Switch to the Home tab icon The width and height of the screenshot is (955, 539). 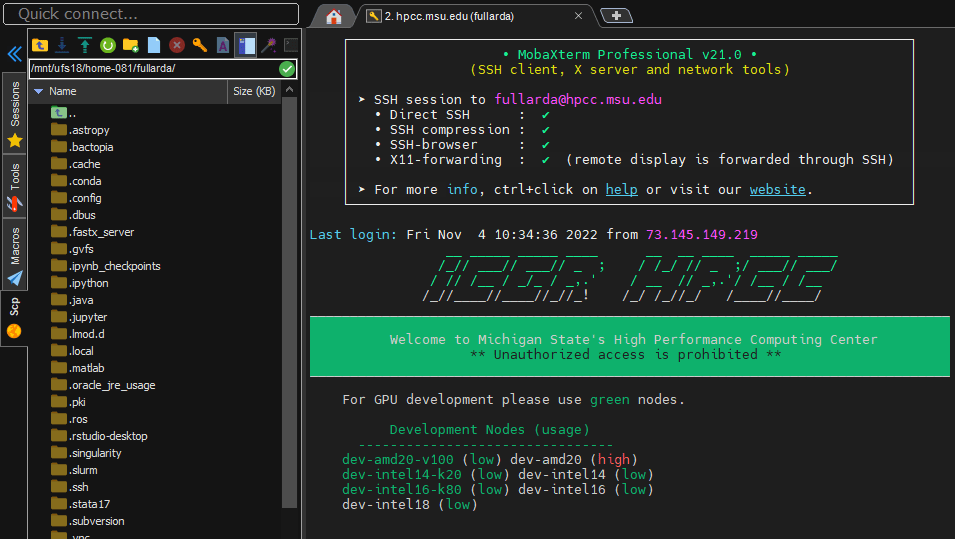tap(334, 16)
